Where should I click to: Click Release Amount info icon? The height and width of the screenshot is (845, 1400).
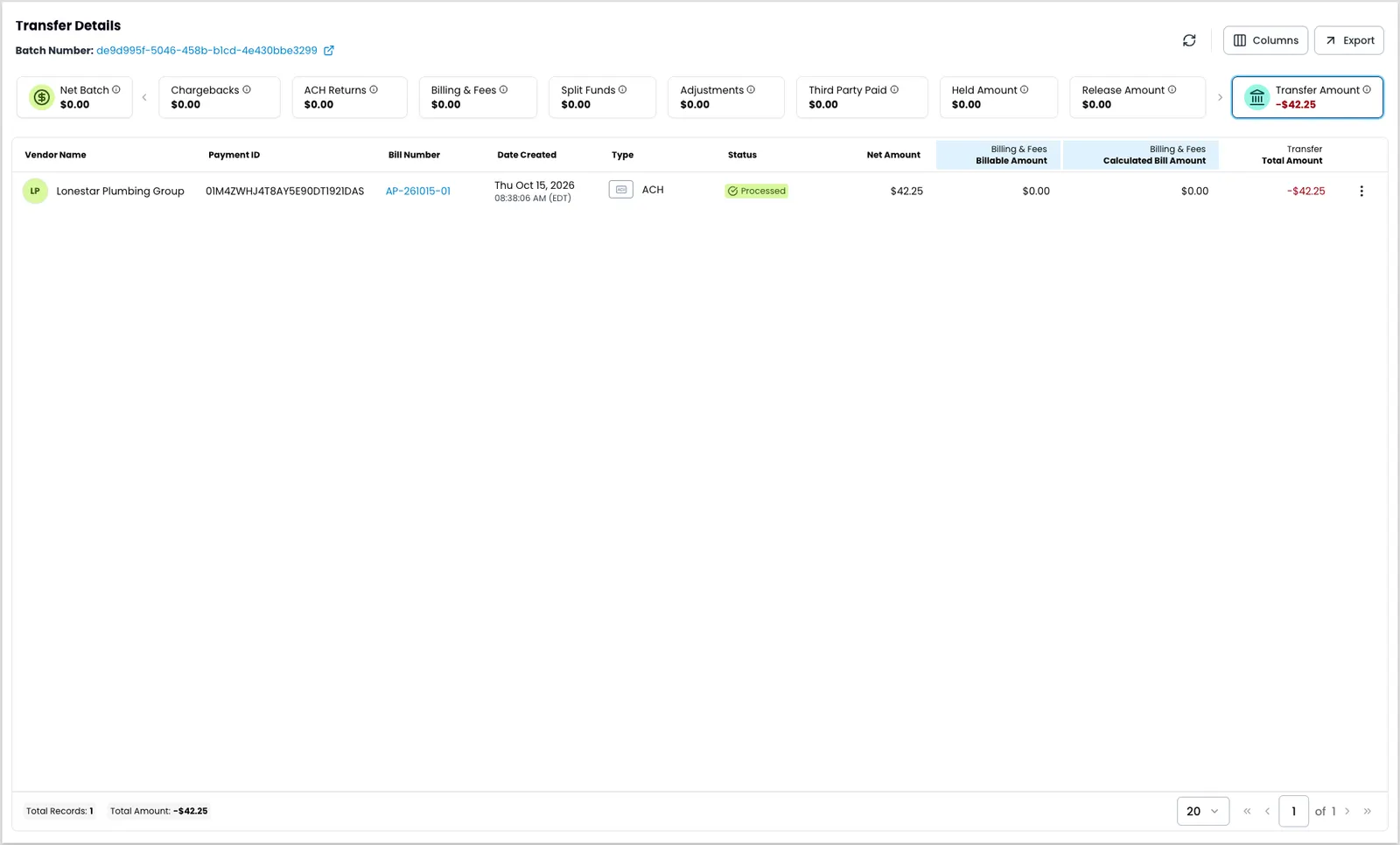click(1172, 89)
